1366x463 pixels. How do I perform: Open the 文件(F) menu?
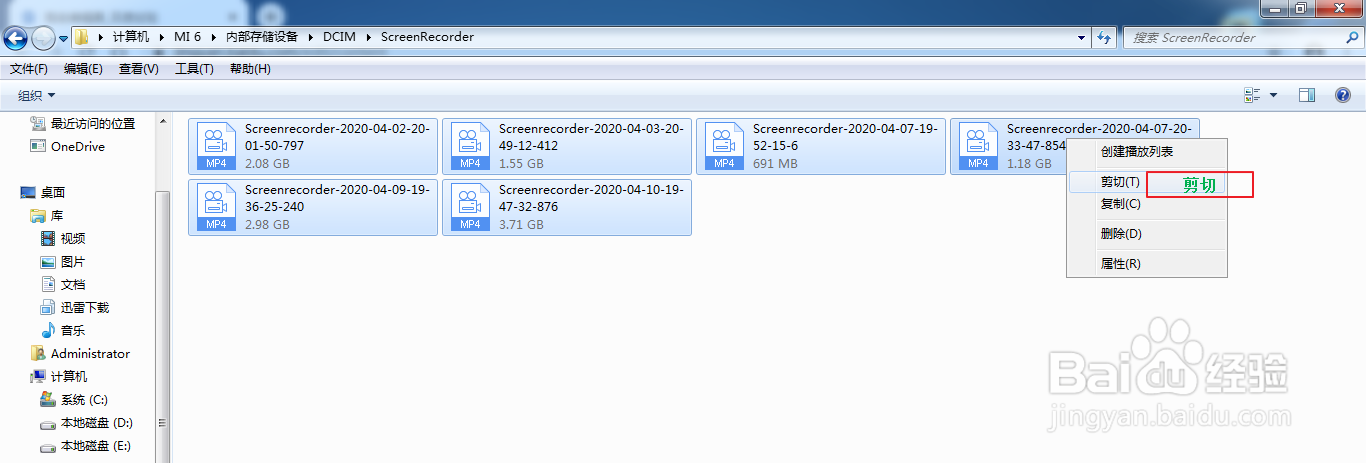29,69
